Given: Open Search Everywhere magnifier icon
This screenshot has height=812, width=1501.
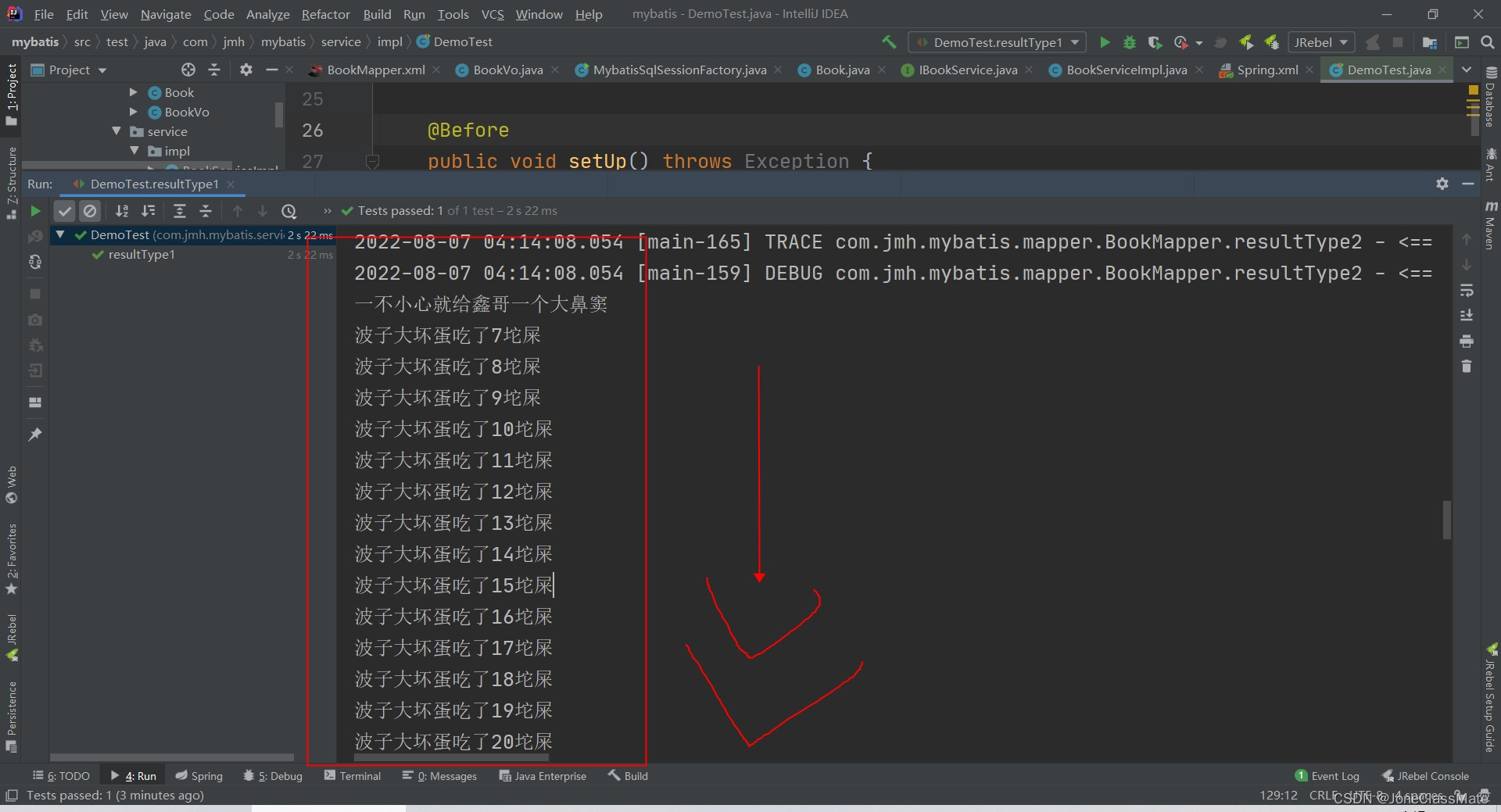Looking at the screenshot, I should coord(1487,42).
